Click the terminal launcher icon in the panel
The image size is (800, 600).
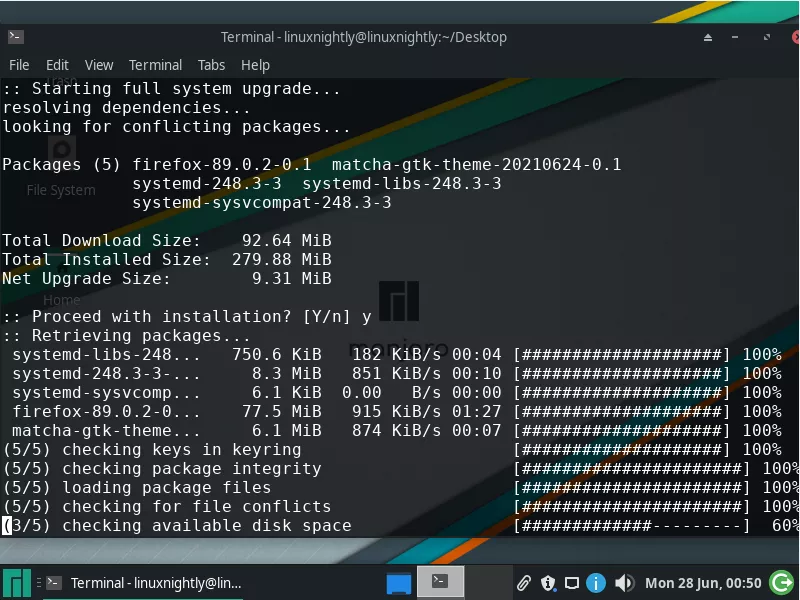(440, 582)
